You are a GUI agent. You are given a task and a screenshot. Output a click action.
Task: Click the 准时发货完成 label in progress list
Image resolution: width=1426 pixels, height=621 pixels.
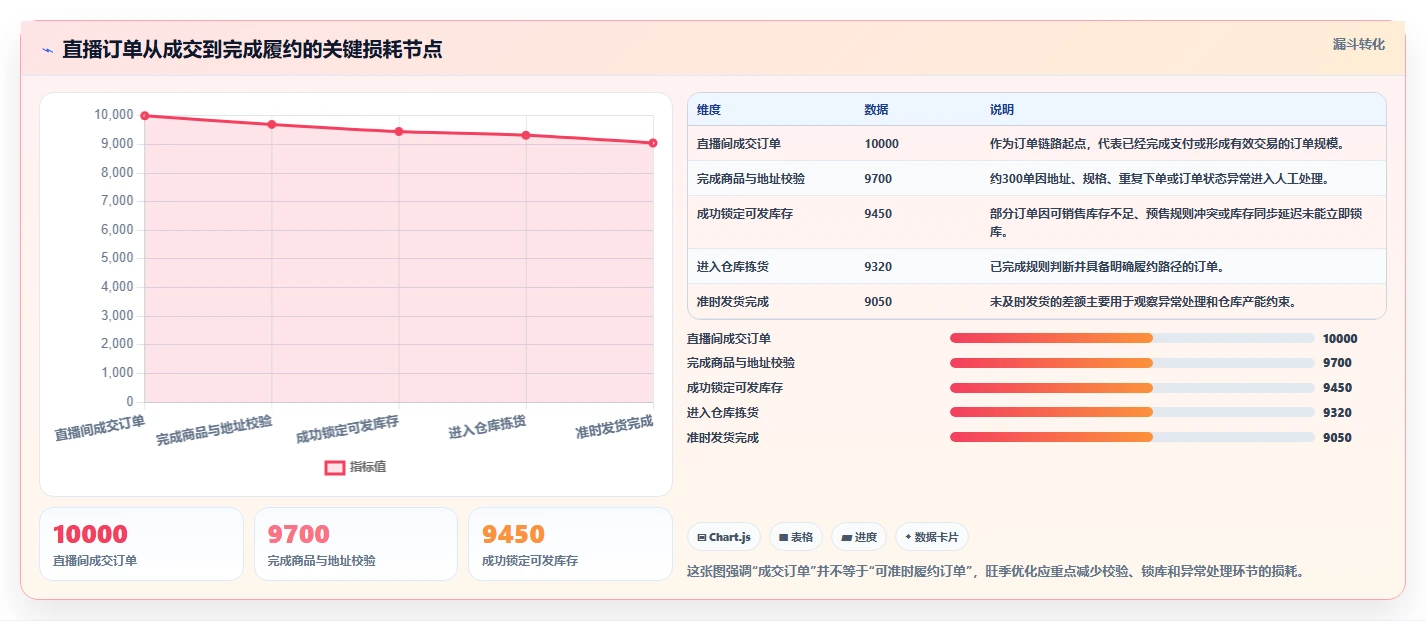[723, 438]
